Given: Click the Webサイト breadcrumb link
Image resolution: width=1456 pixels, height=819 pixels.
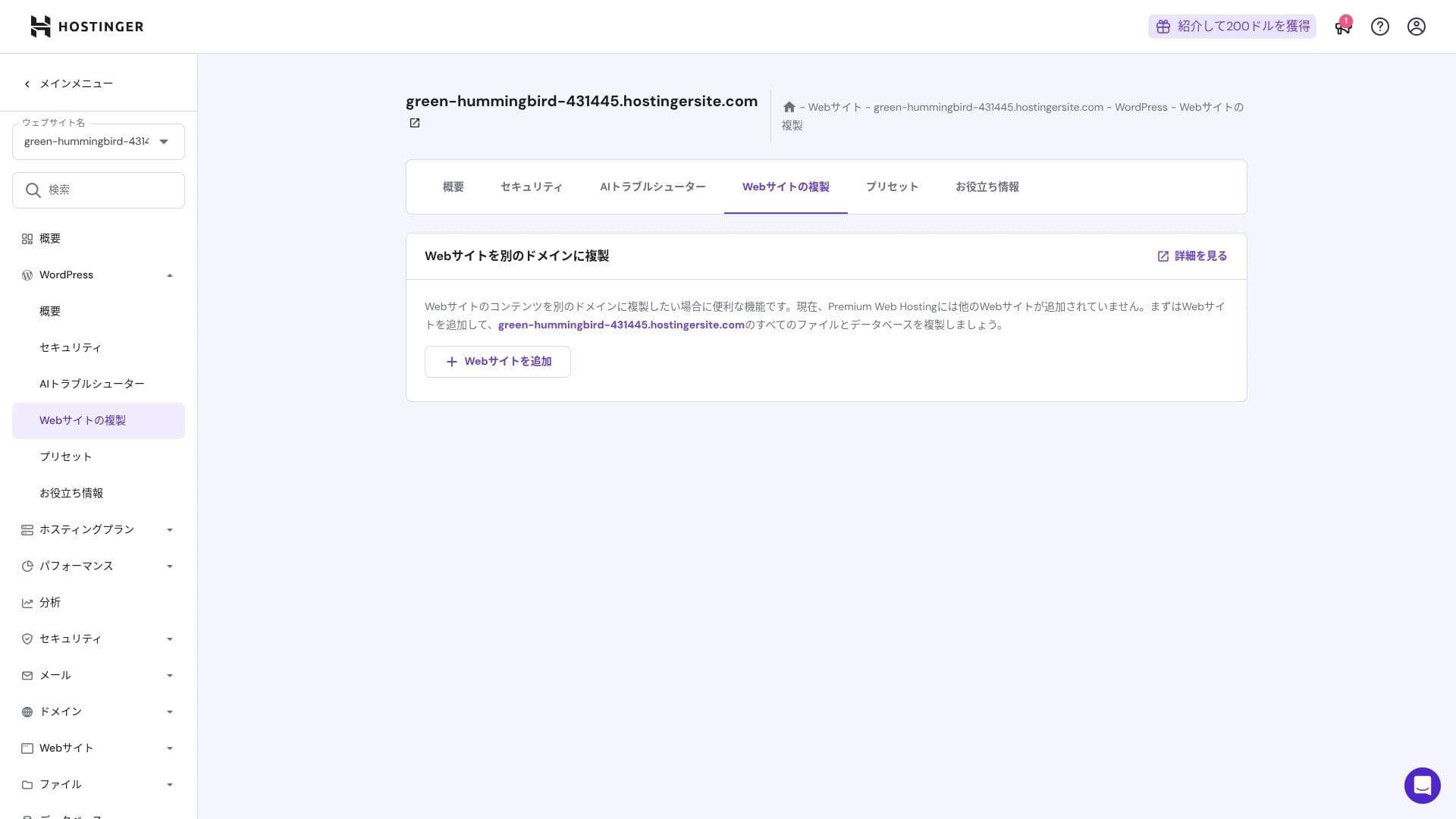Looking at the screenshot, I should pyautogui.click(x=835, y=107).
